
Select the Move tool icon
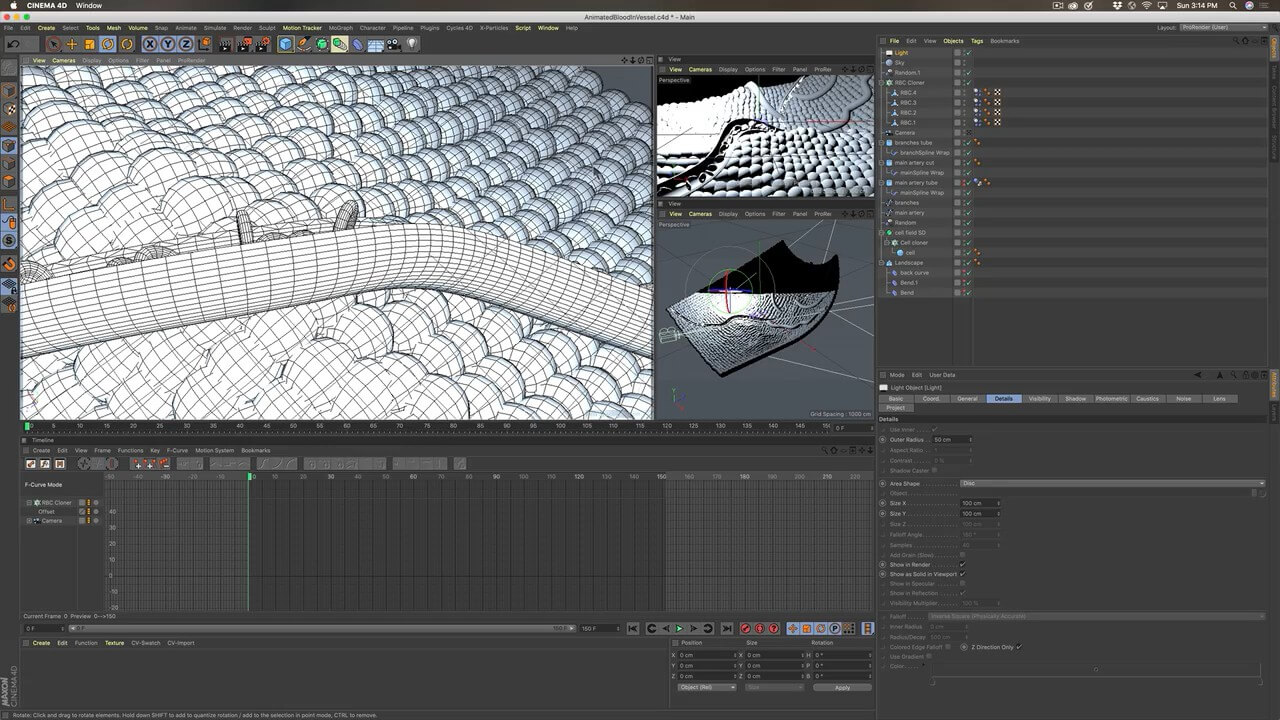(x=72, y=44)
